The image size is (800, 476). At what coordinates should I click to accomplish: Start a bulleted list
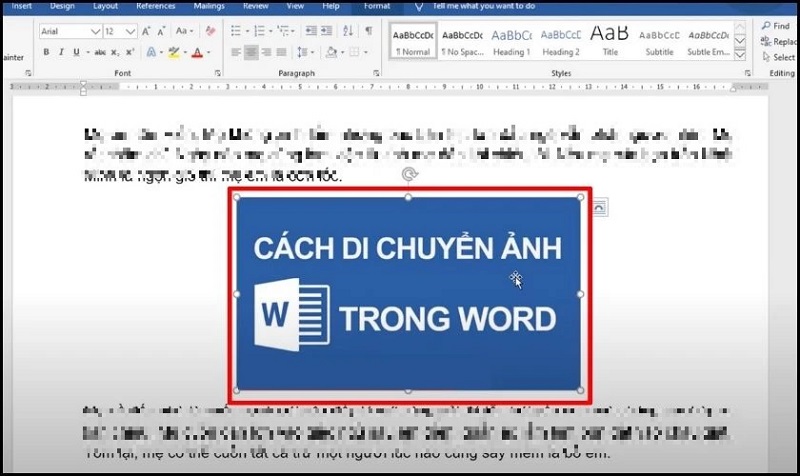pos(236,31)
